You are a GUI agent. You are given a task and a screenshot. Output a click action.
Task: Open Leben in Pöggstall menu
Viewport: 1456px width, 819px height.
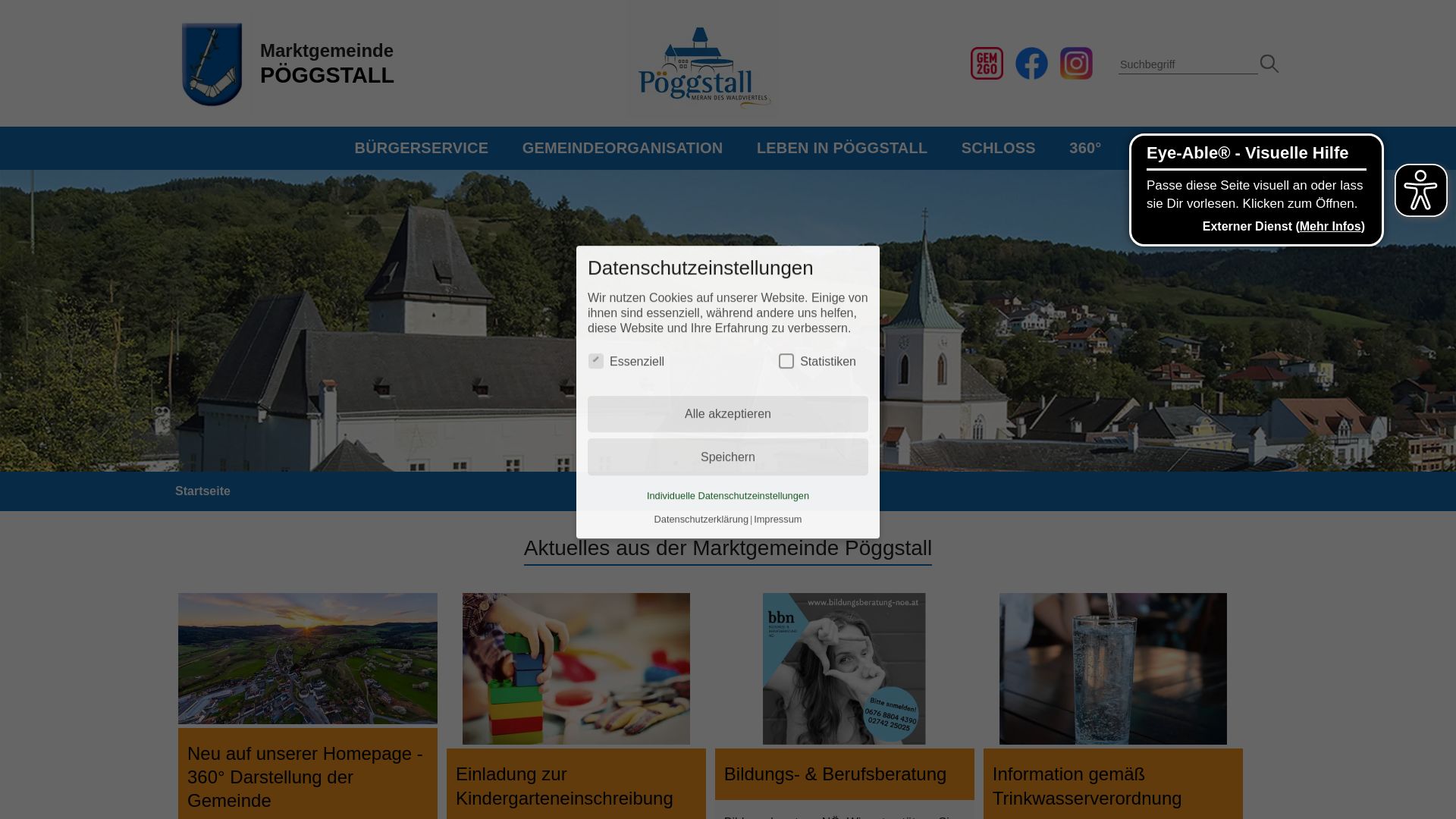[842, 148]
